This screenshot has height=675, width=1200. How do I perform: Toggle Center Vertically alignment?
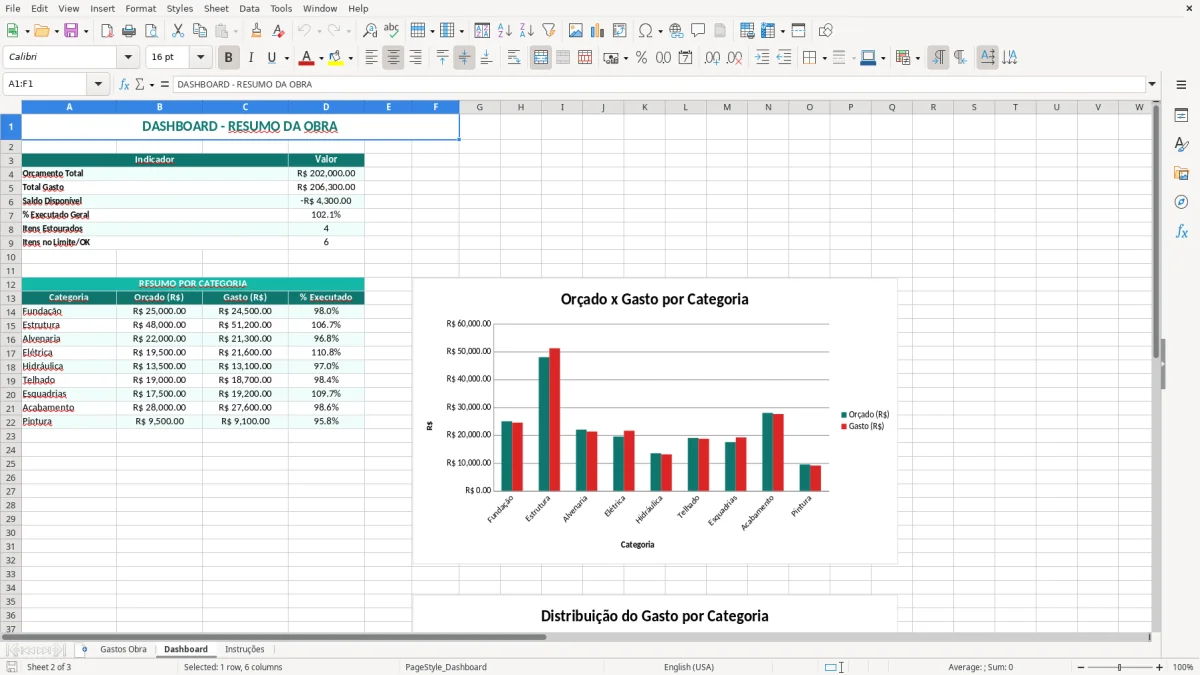(464, 58)
